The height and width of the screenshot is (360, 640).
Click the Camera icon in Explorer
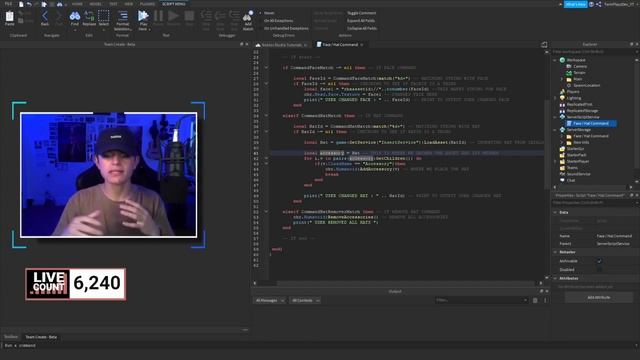coord(569,66)
